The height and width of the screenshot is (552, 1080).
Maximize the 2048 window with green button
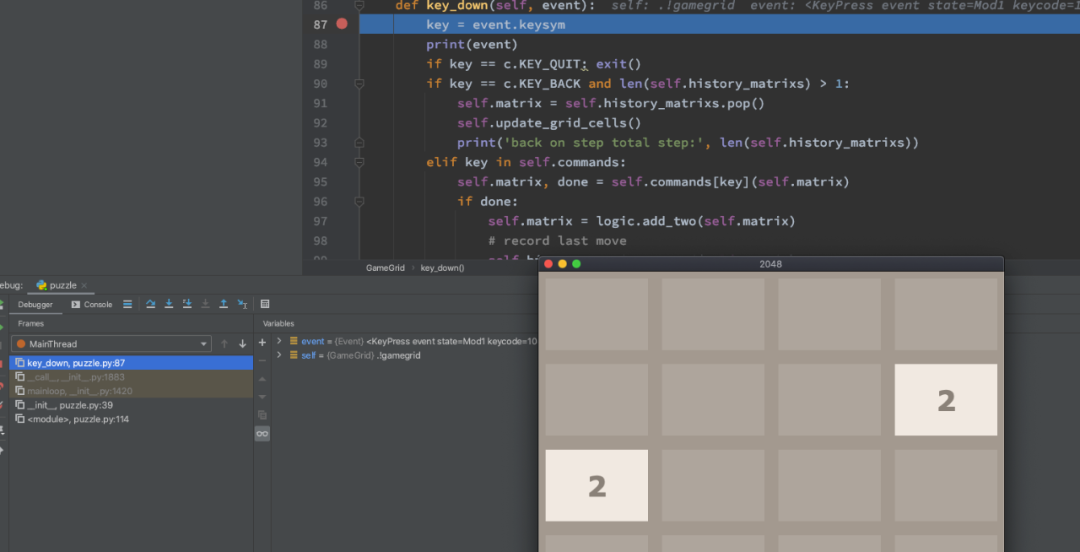577,264
